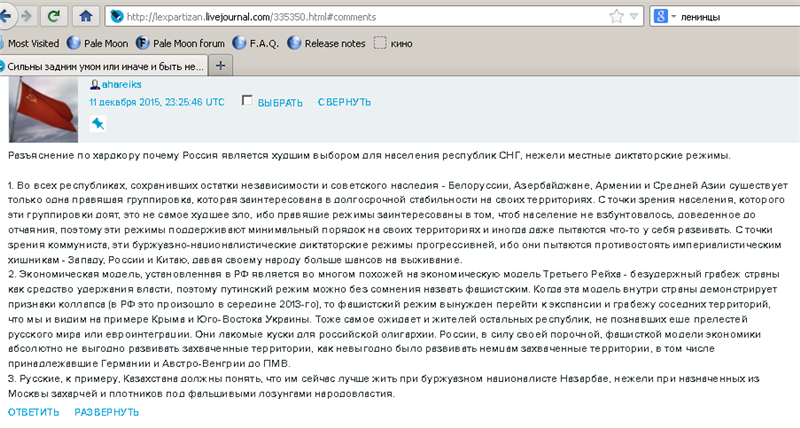
Task: Open the ahareiks user profile link
Action: 121,84
